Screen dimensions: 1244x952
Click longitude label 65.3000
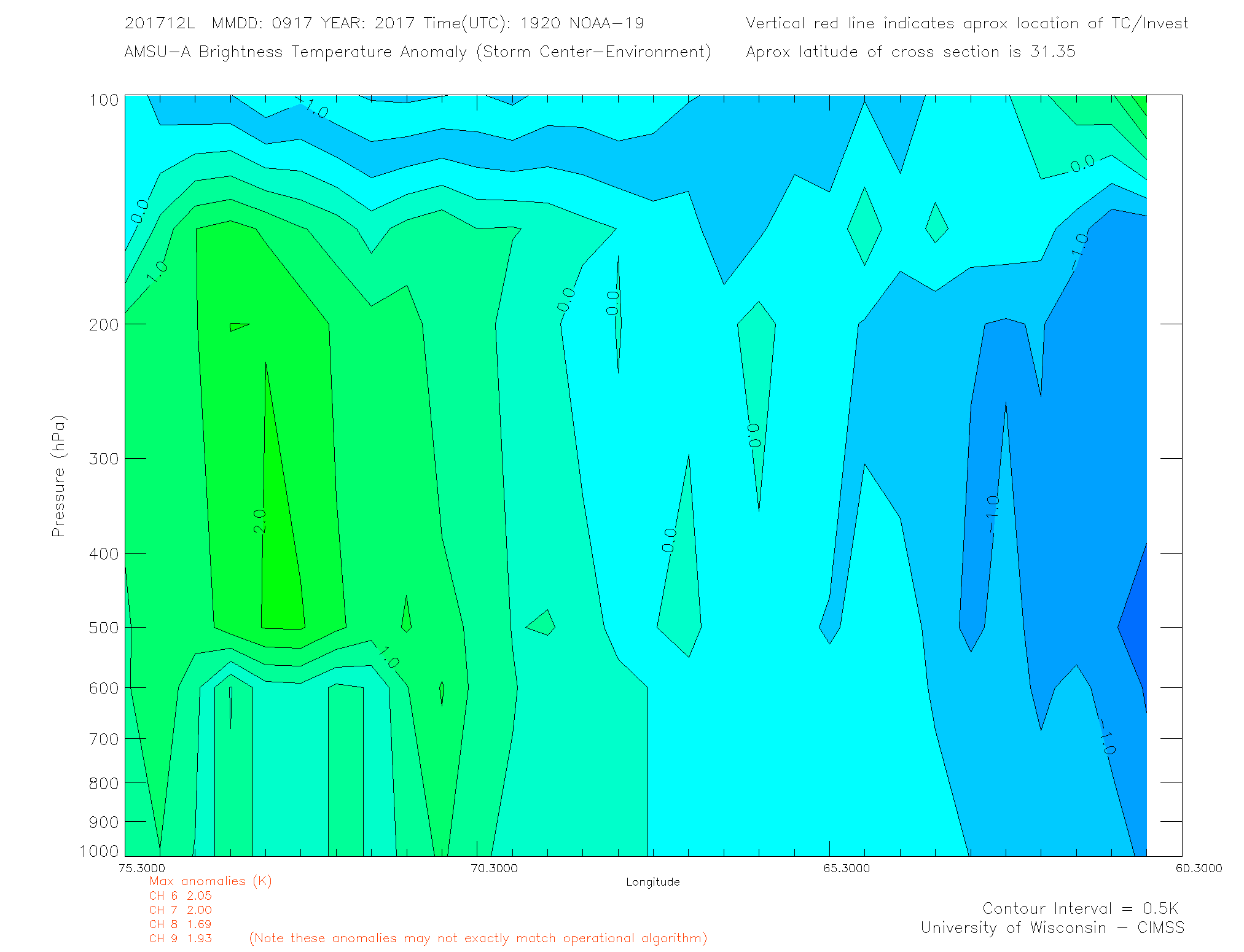[847, 868]
